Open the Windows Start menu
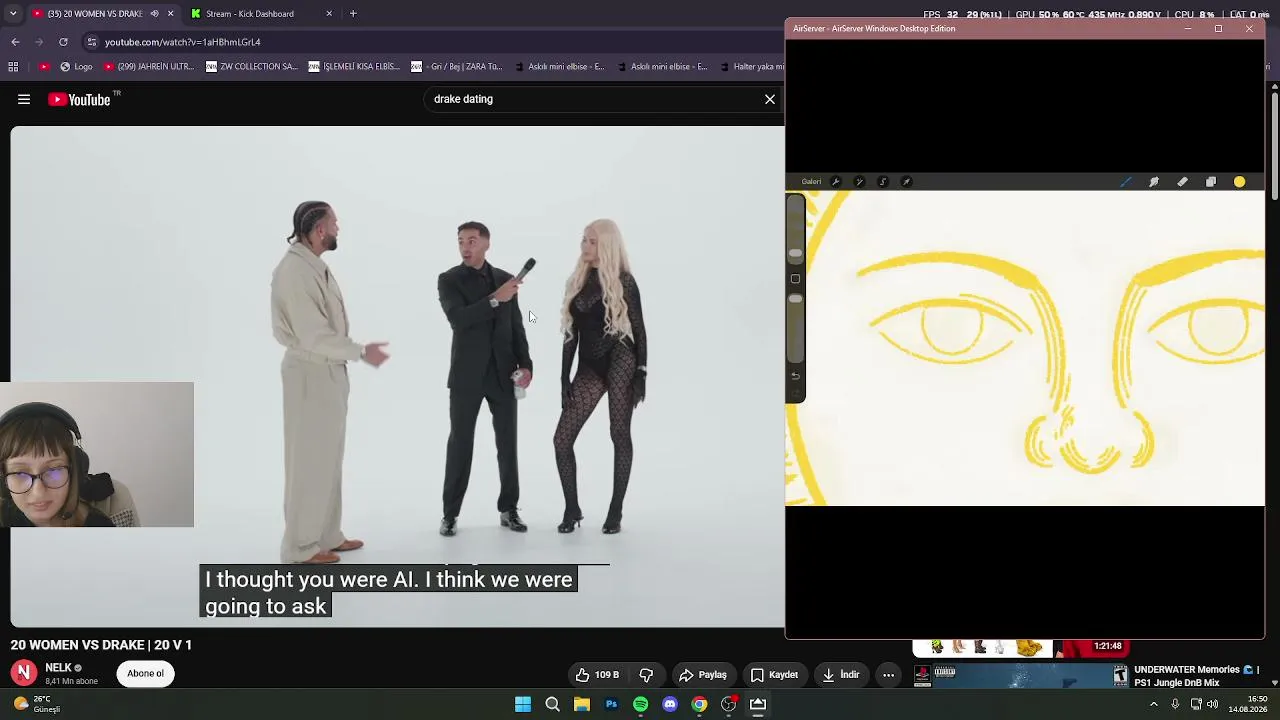This screenshot has height=720, width=1280. (x=523, y=704)
